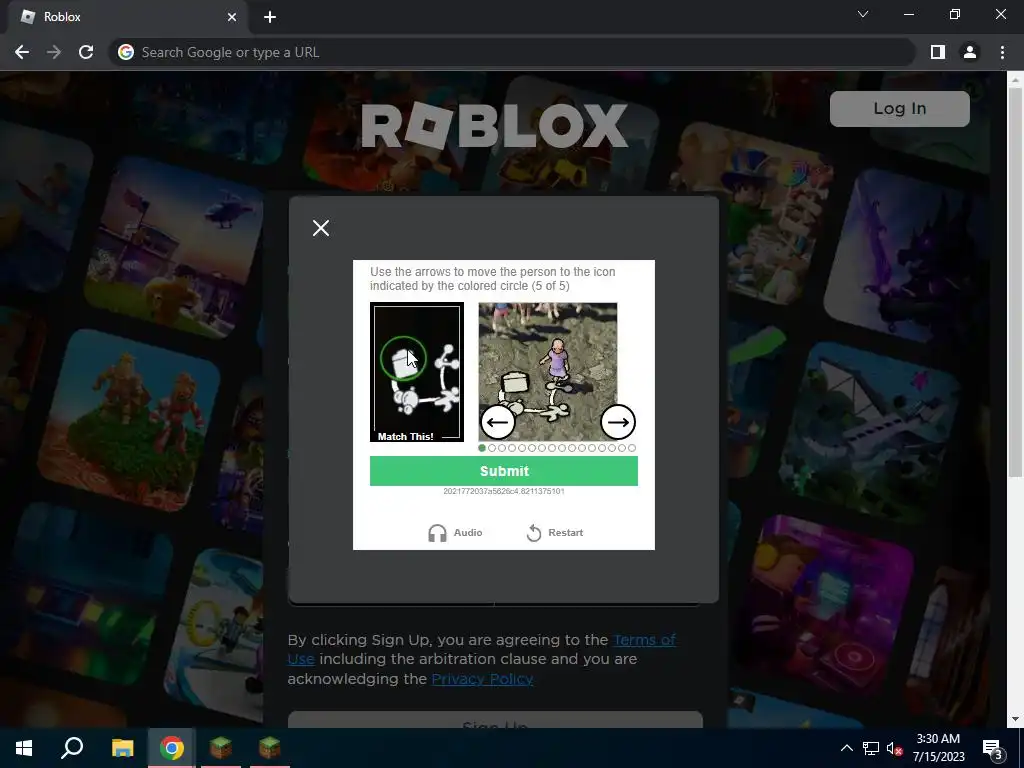This screenshot has height=768, width=1024.
Task: Show hidden system tray icons
Action: (846, 748)
